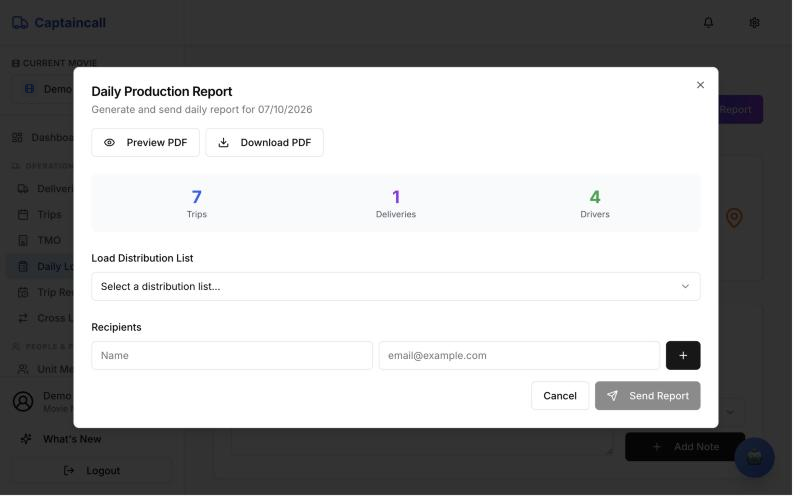Click the Download PDF button
Screen dimensions: 800x500
tap(266, 144)
